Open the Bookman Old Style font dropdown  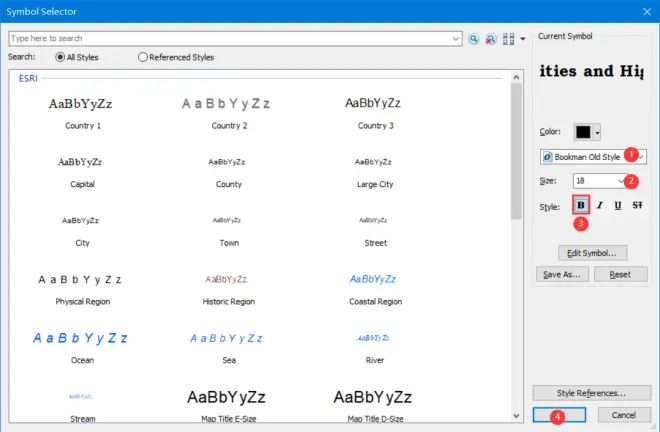point(593,157)
